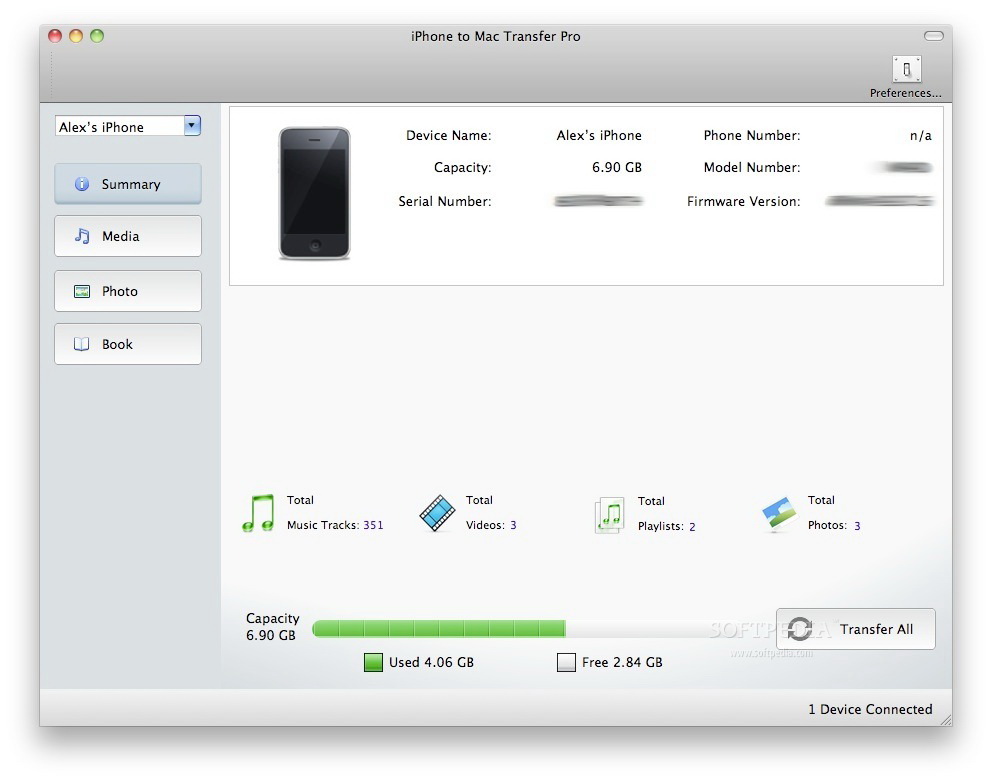The width and height of the screenshot is (992, 781).
Task: Click the Used 4.06 GB label
Action: click(x=431, y=663)
